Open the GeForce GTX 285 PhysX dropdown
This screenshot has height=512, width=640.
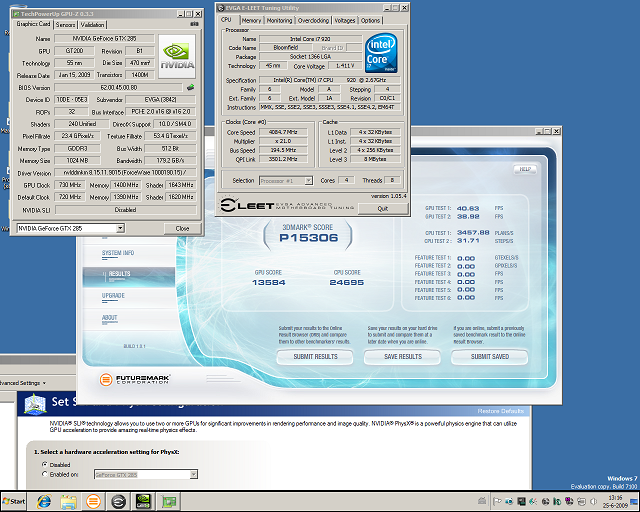[x=193, y=474]
